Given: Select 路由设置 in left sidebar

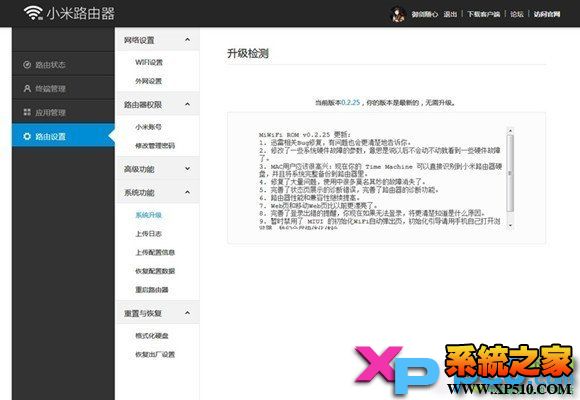Looking at the screenshot, I should 63,136.
